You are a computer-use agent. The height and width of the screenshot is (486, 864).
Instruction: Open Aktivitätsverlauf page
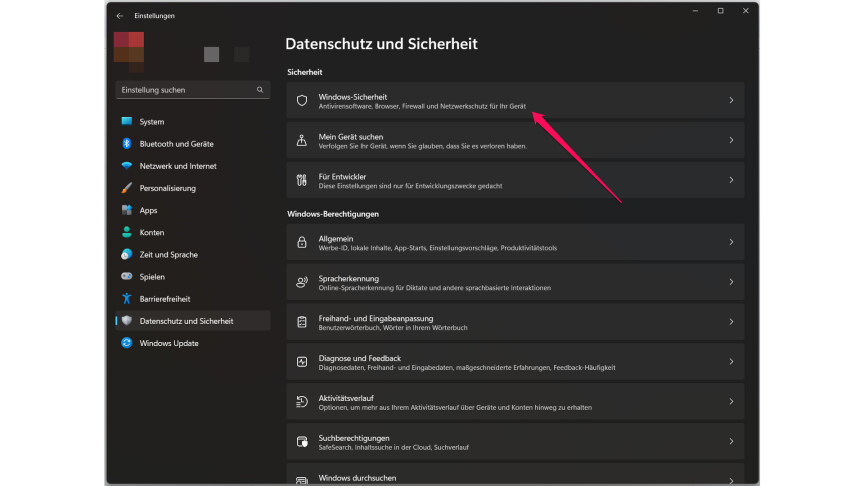[515, 402]
